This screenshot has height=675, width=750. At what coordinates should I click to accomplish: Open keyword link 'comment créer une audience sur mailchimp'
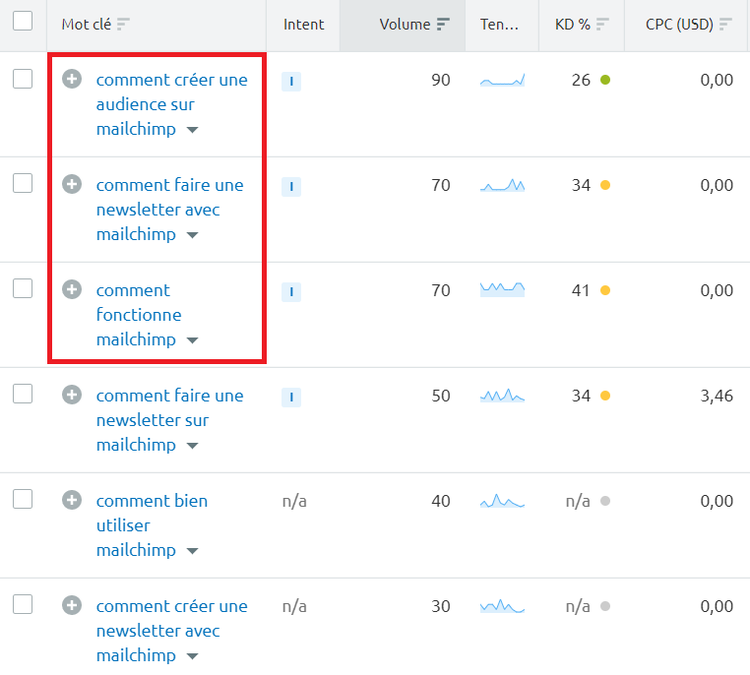pos(172,104)
